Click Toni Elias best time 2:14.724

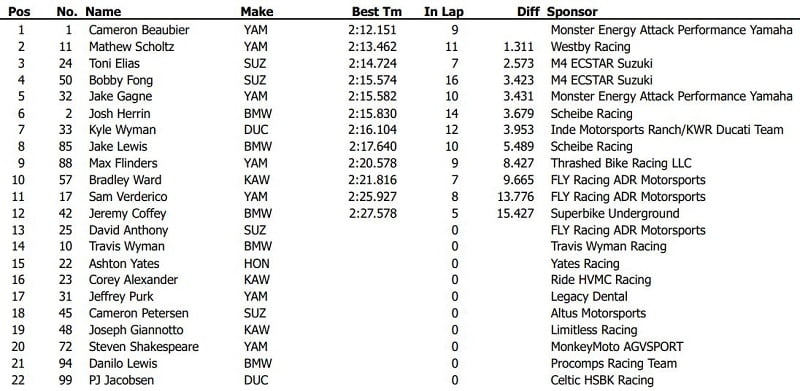(373, 63)
